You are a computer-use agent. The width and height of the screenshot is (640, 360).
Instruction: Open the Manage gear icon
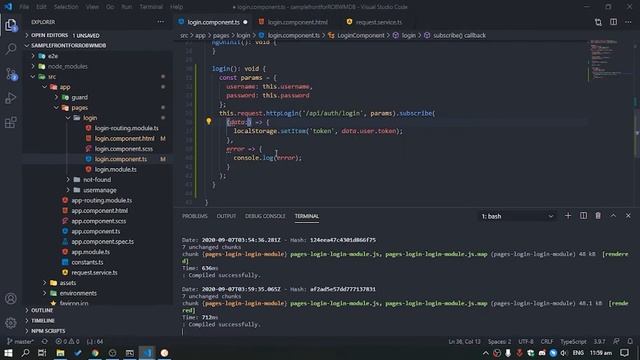click(x=11, y=322)
